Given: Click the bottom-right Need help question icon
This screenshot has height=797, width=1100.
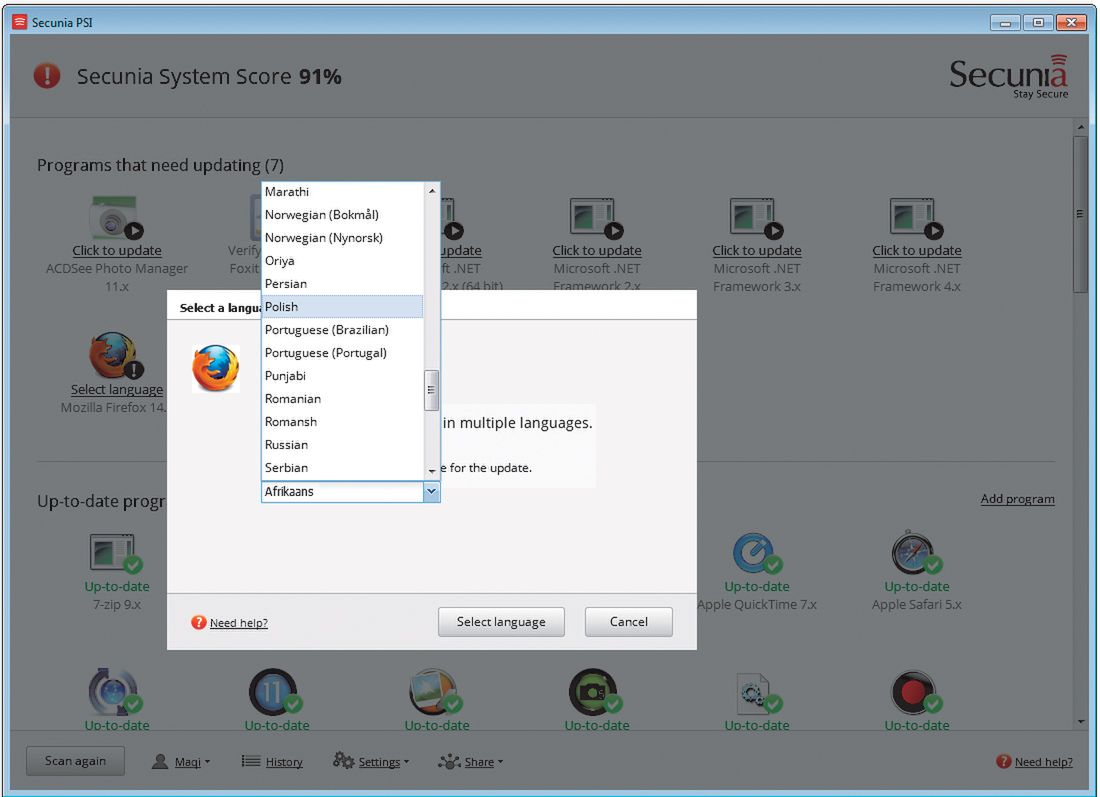Looking at the screenshot, I should tap(1004, 761).
